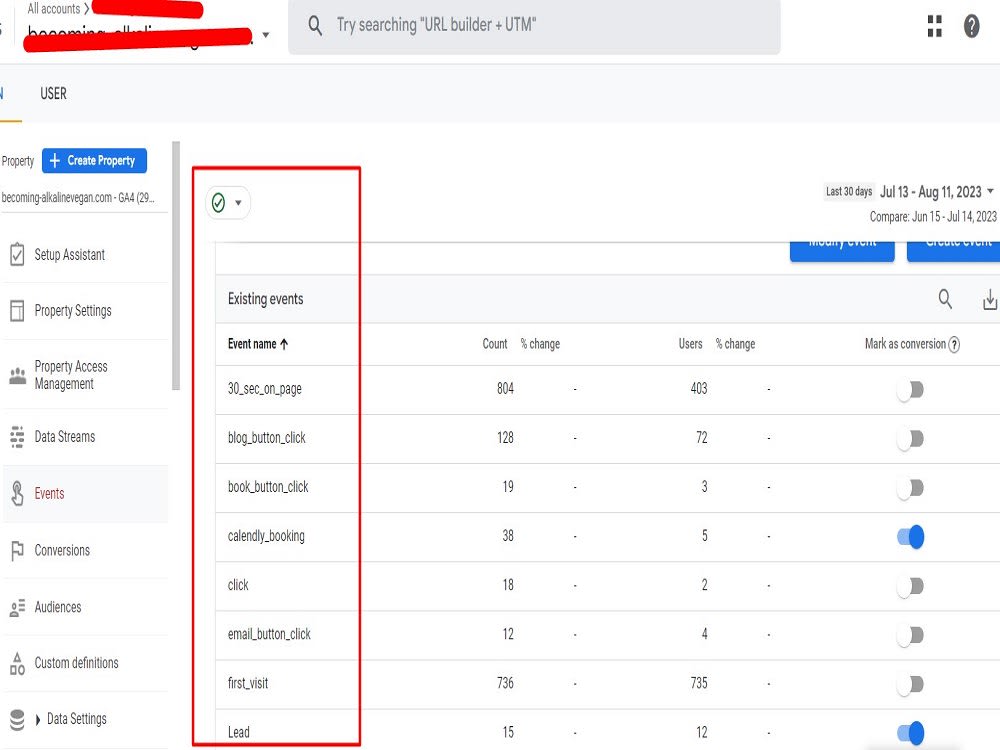Toggle conversion for book_button_click
The width and height of the screenshot is (1000, 750).
point(910,487)
